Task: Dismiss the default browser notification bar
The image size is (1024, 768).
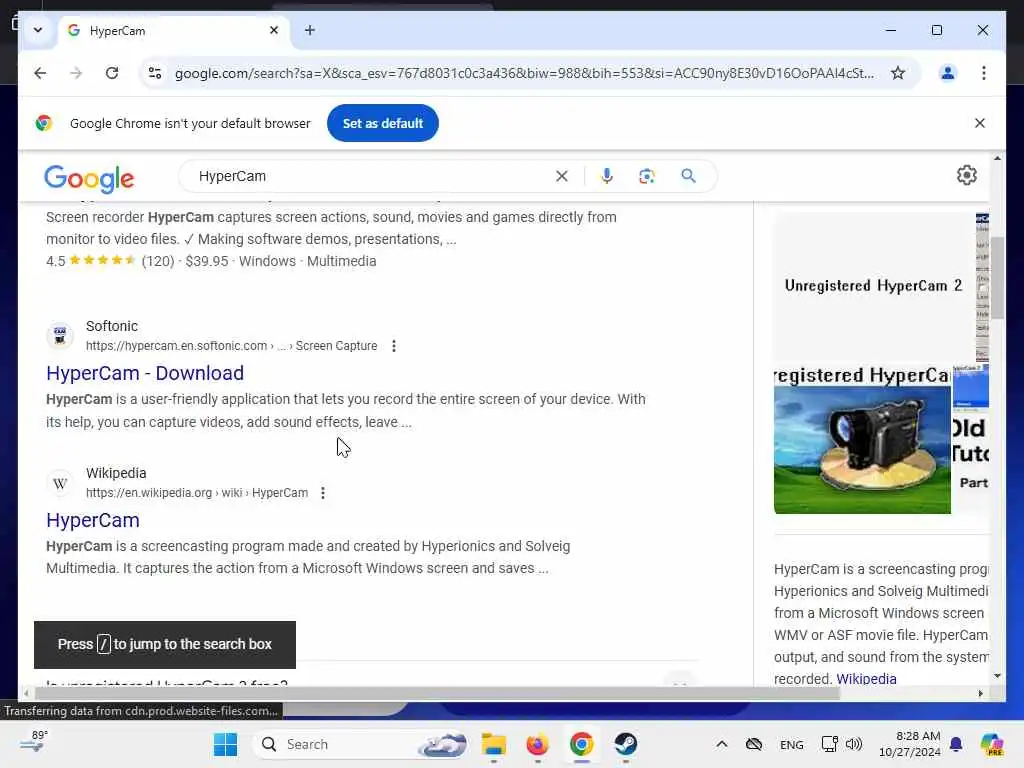Action: pos(980,123)
